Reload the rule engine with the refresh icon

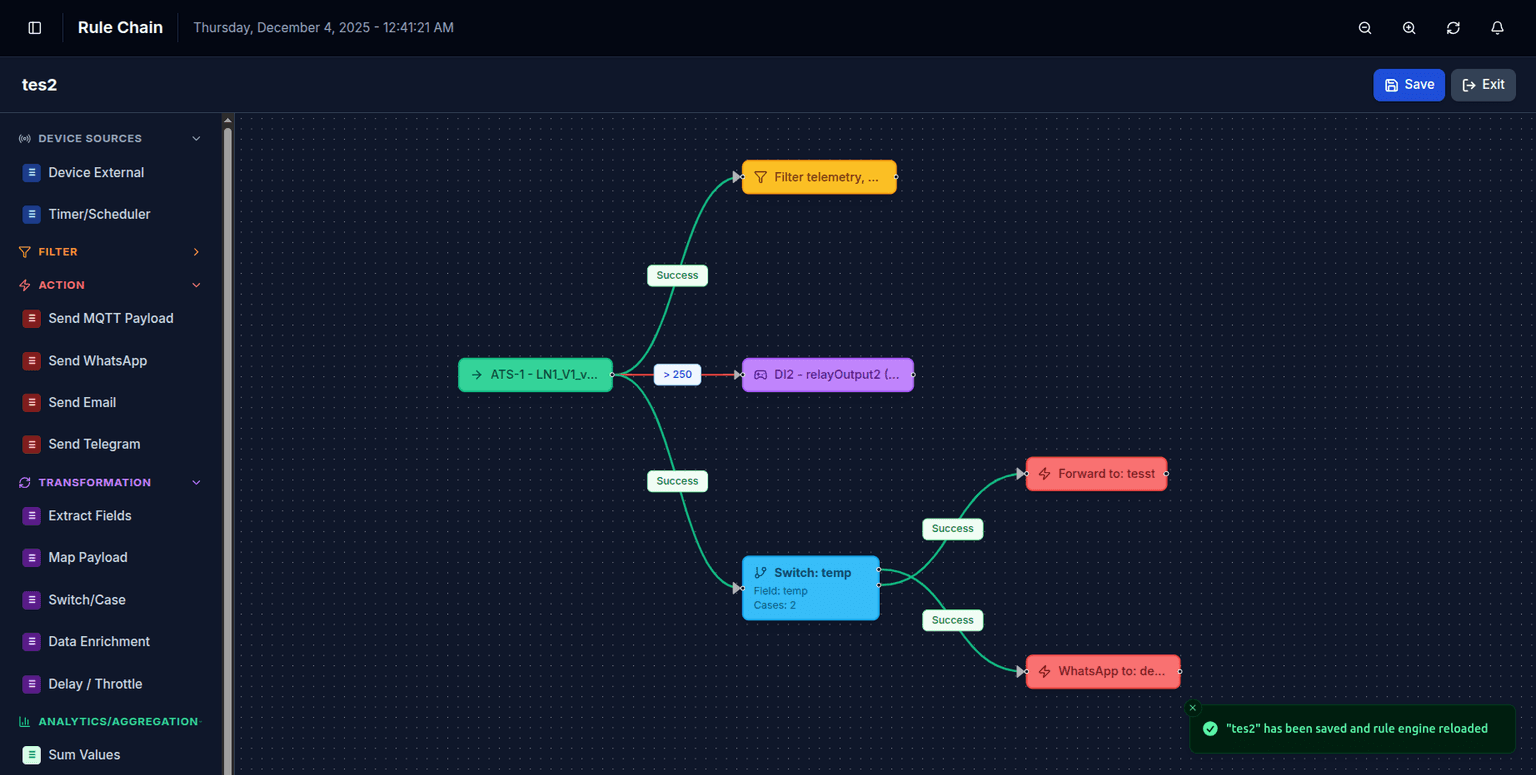point(1453,27)
